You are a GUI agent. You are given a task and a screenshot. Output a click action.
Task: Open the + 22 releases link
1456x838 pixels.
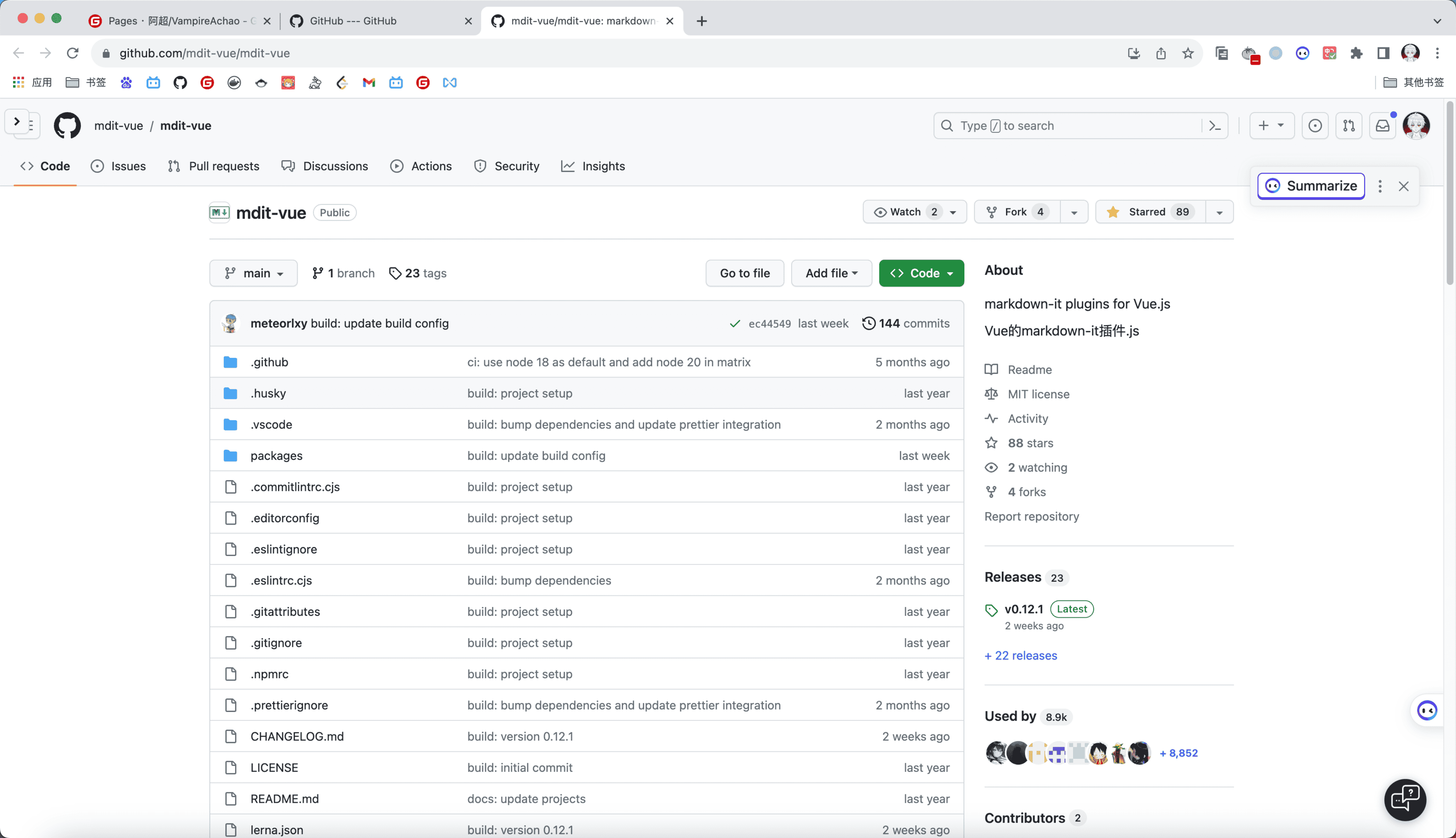tap(1021, 655)
